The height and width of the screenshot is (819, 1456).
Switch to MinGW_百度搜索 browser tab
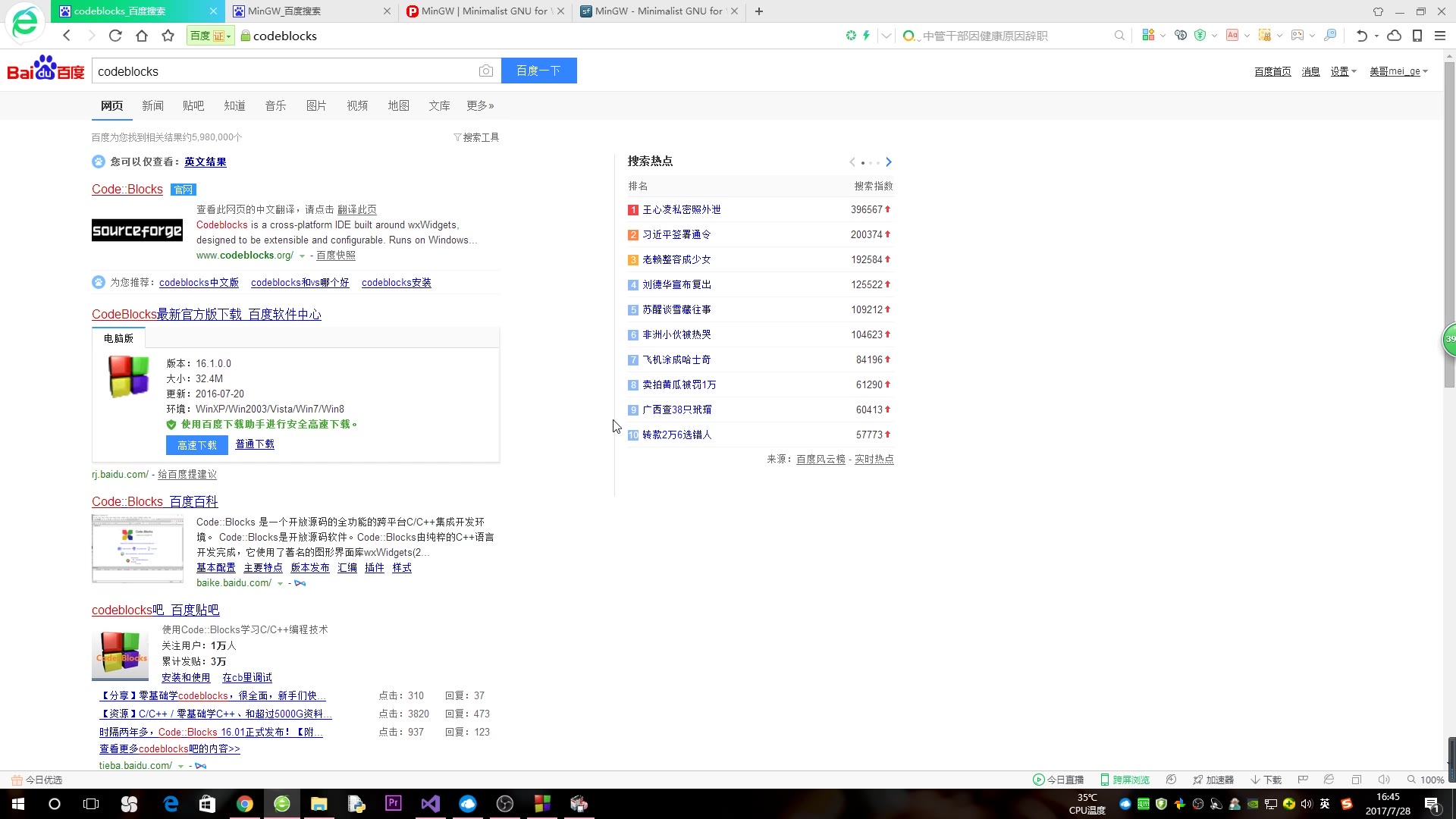point(284,11)
